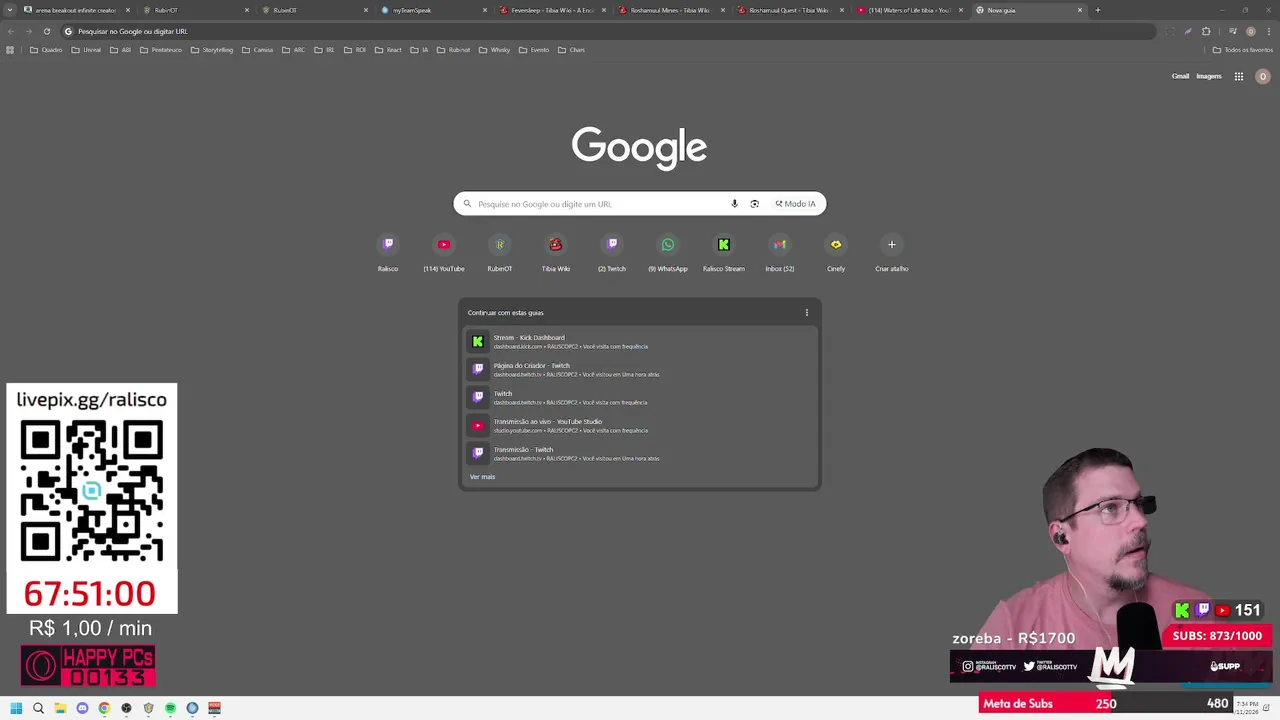The height and width of the screenshot is (720, 1280).
Task: Open the Camisa bookmark folder
Action: (x=257, y=50)
